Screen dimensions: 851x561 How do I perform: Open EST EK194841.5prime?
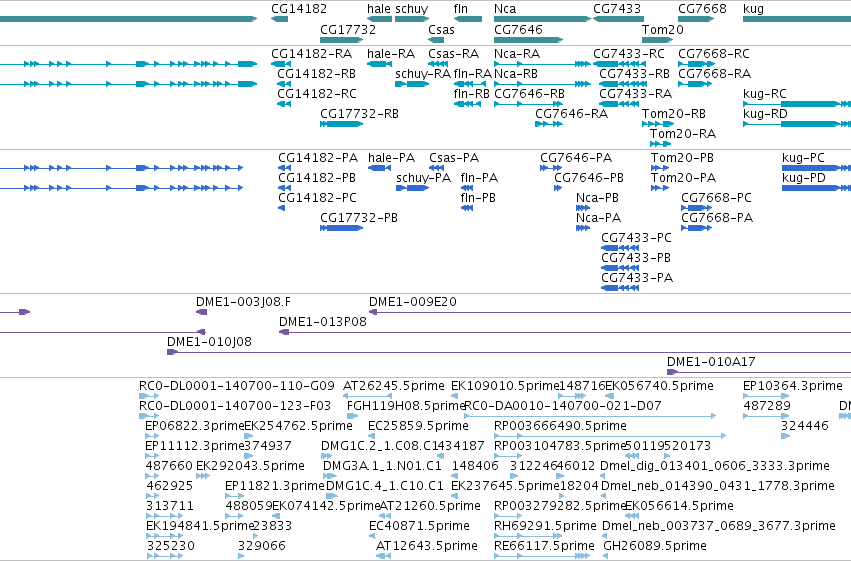tap(200, 527)
